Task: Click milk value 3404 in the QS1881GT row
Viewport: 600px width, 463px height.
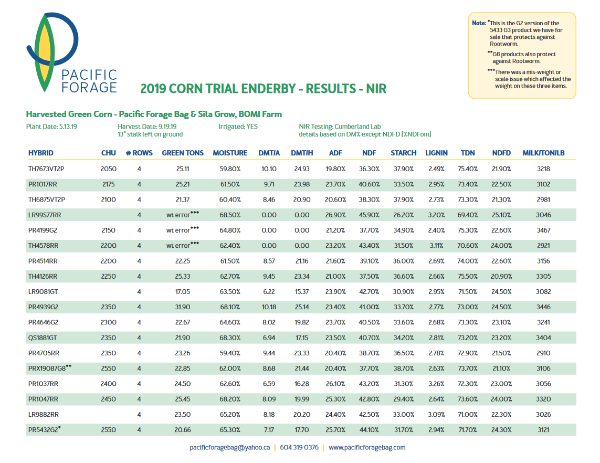Action: click(543, 338)
